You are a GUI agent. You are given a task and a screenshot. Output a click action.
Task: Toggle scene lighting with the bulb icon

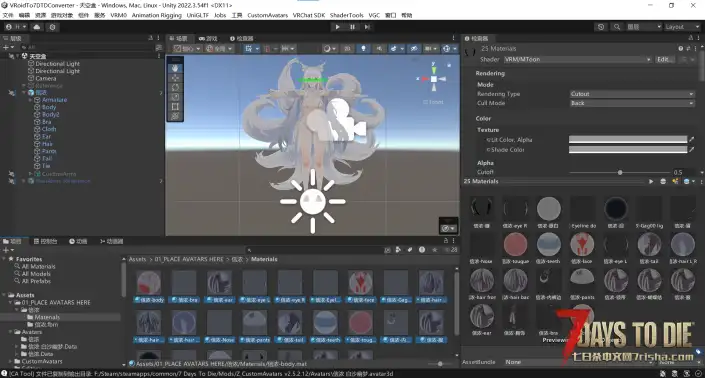coord(363,49)
